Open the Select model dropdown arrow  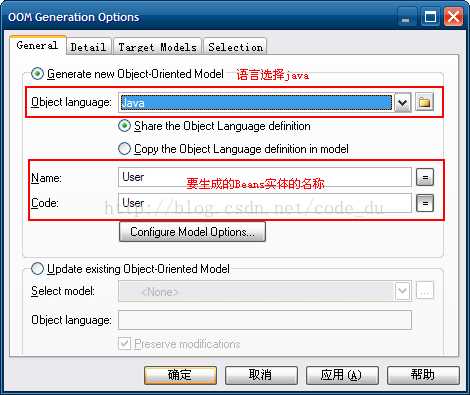point(402,291)
